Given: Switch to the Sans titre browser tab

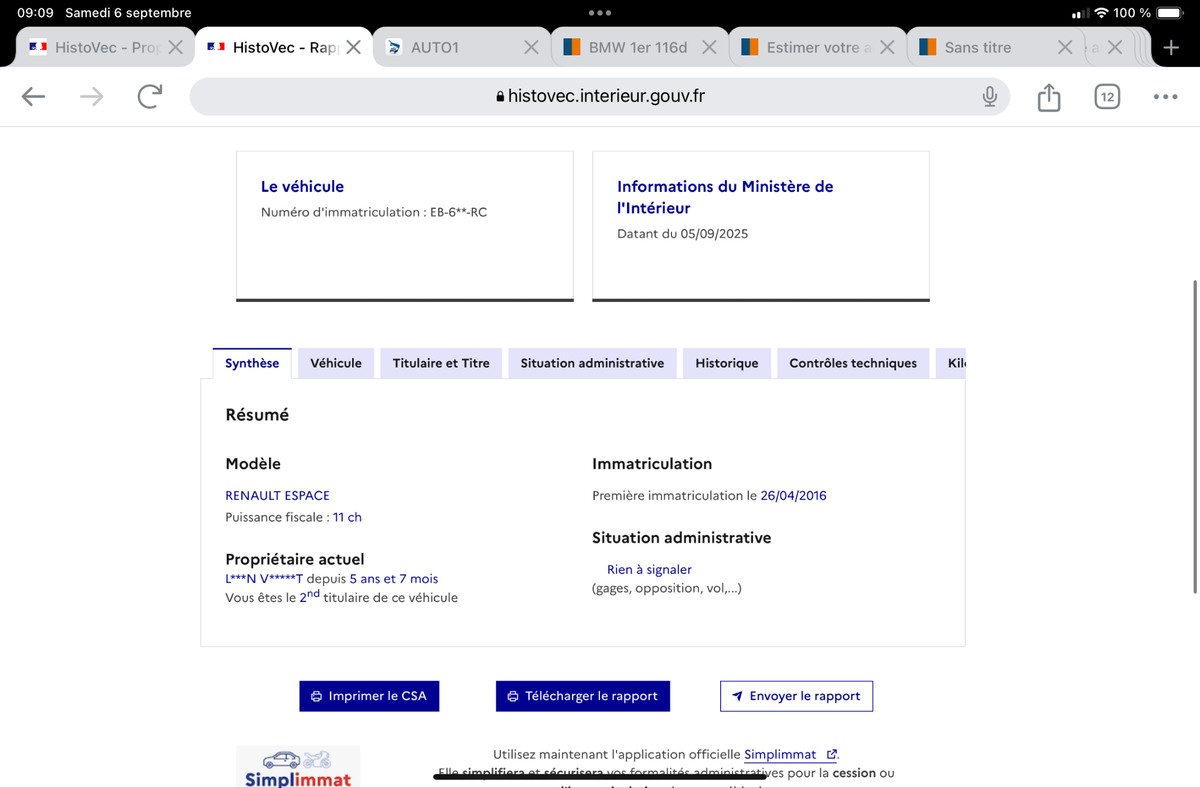Looking at the screenshot, I should pyautogui.click(x=995, y=47).
